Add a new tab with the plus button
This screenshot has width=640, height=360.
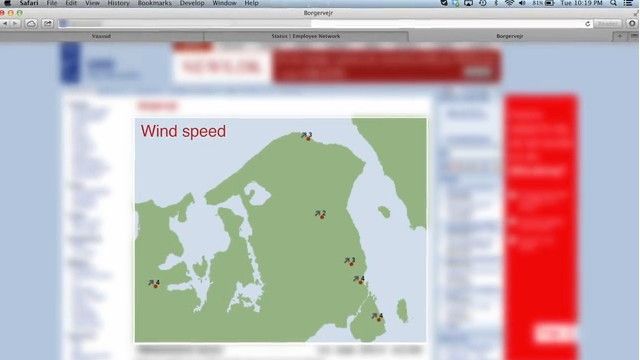point(620,36)
